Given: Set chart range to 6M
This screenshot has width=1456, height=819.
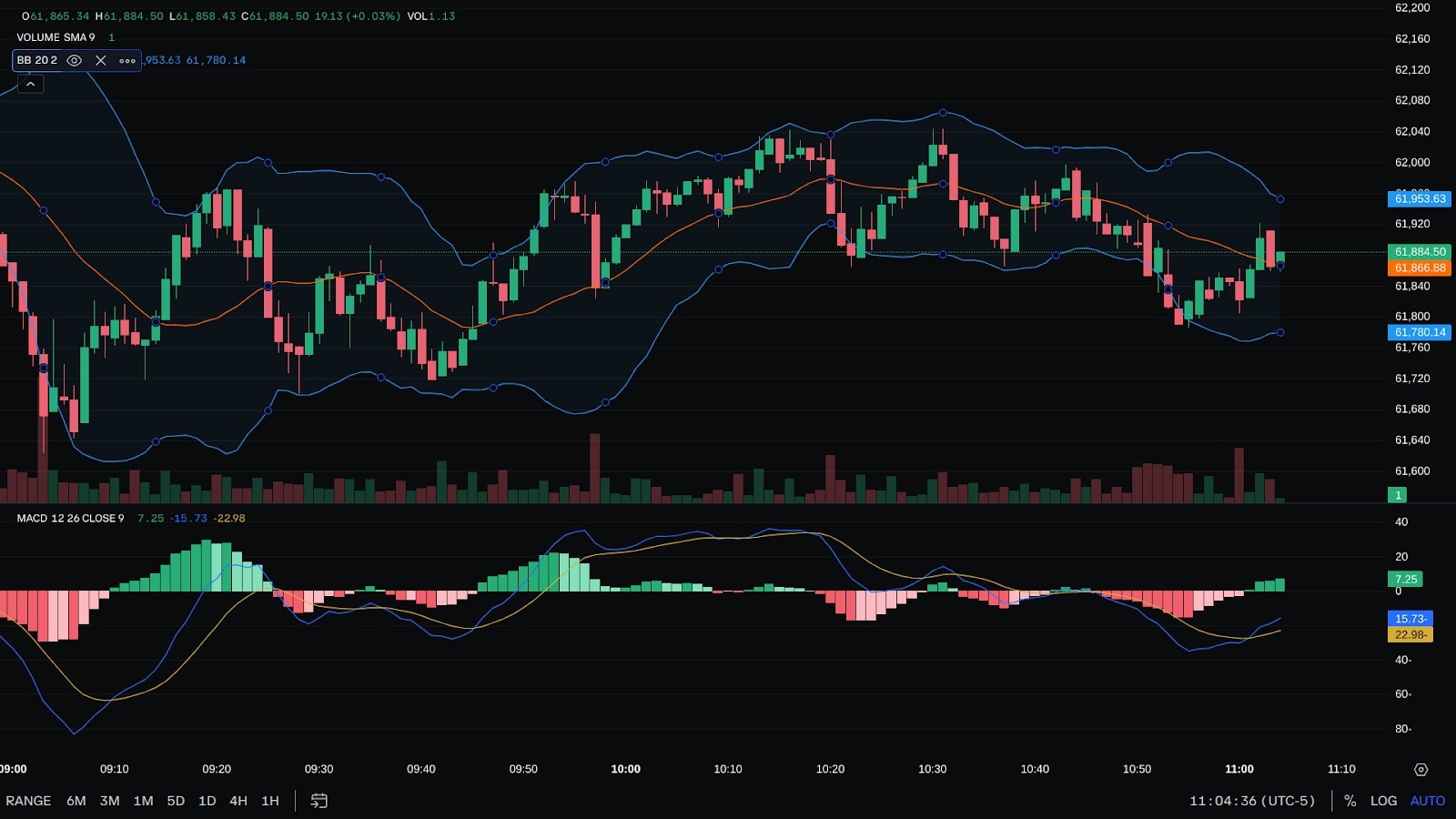Looking at the screenshot, I should pos(76,801).
